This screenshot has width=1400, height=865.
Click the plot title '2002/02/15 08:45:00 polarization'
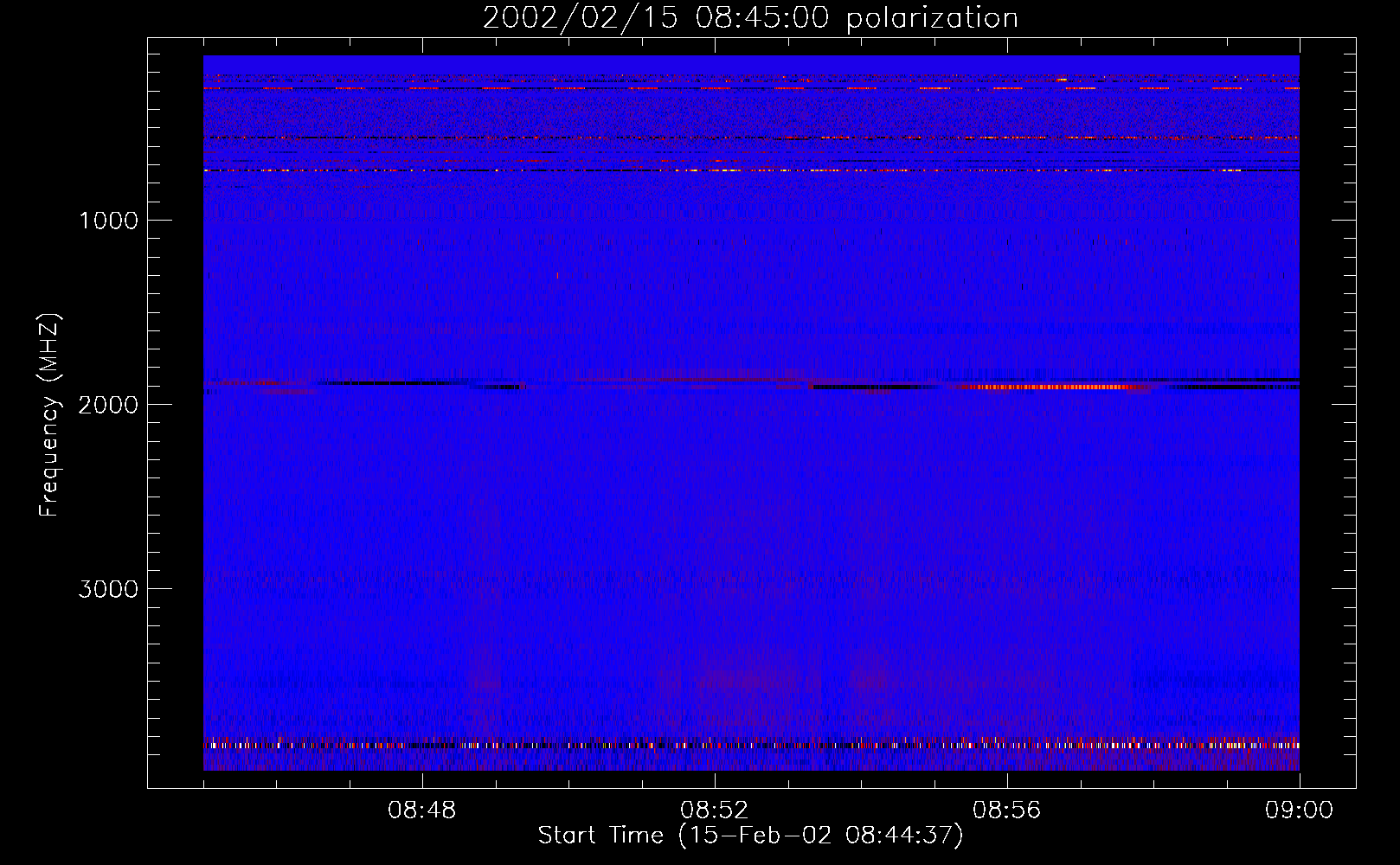[750, 18]
